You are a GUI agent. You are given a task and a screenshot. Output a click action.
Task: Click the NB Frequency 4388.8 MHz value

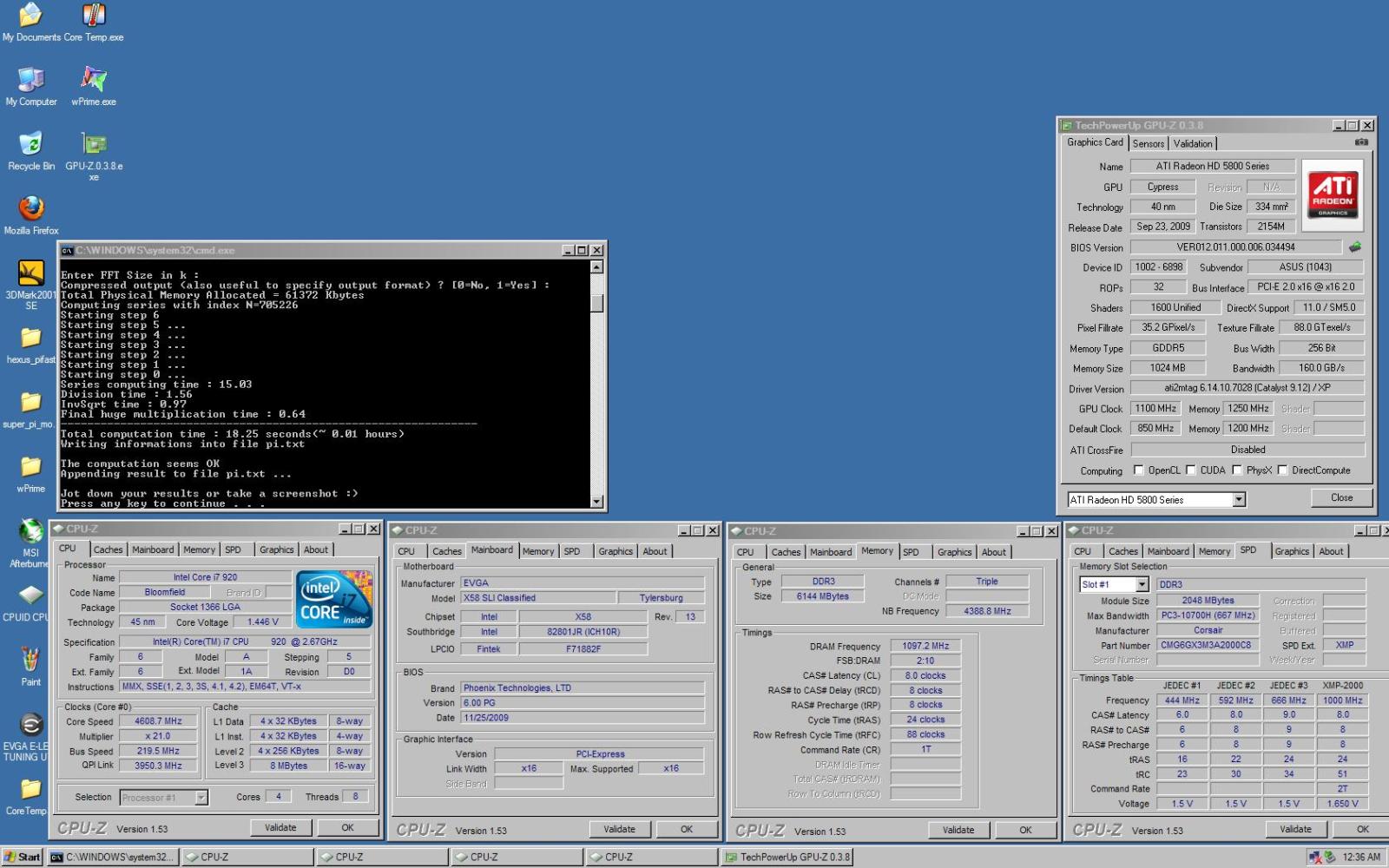987,612
